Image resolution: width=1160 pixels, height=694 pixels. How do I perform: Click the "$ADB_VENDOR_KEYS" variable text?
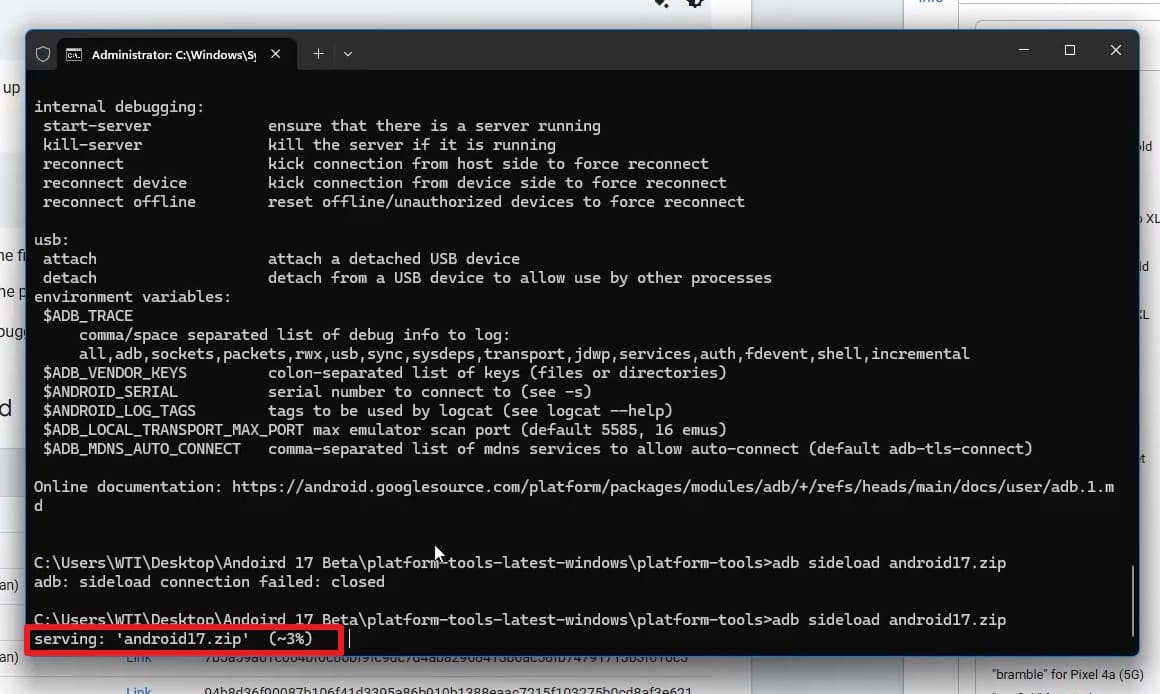(x=115, y=373)
